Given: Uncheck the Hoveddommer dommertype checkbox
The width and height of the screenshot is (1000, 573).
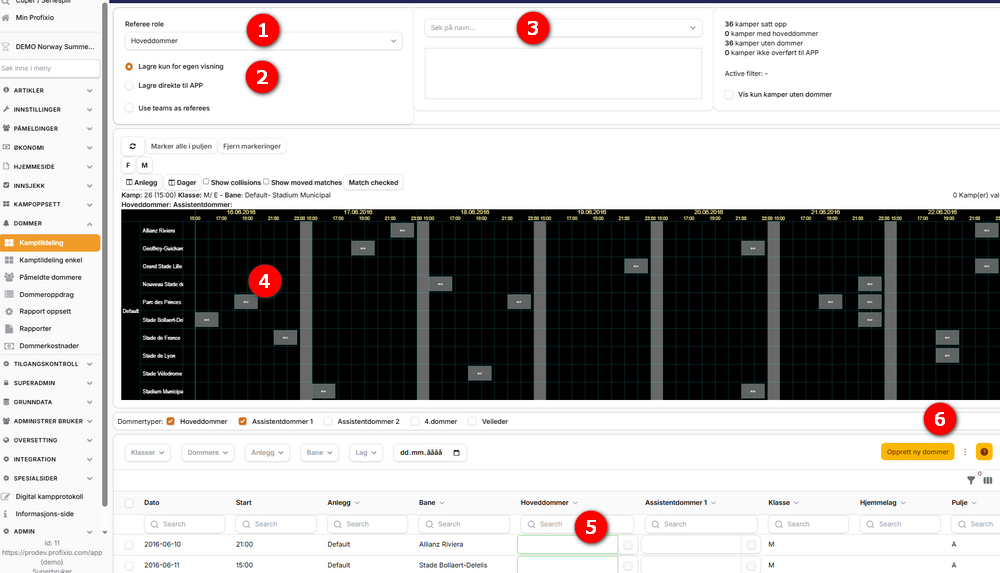Looking at the screenshot, I should pyautogui.click(x=171, y=421).
